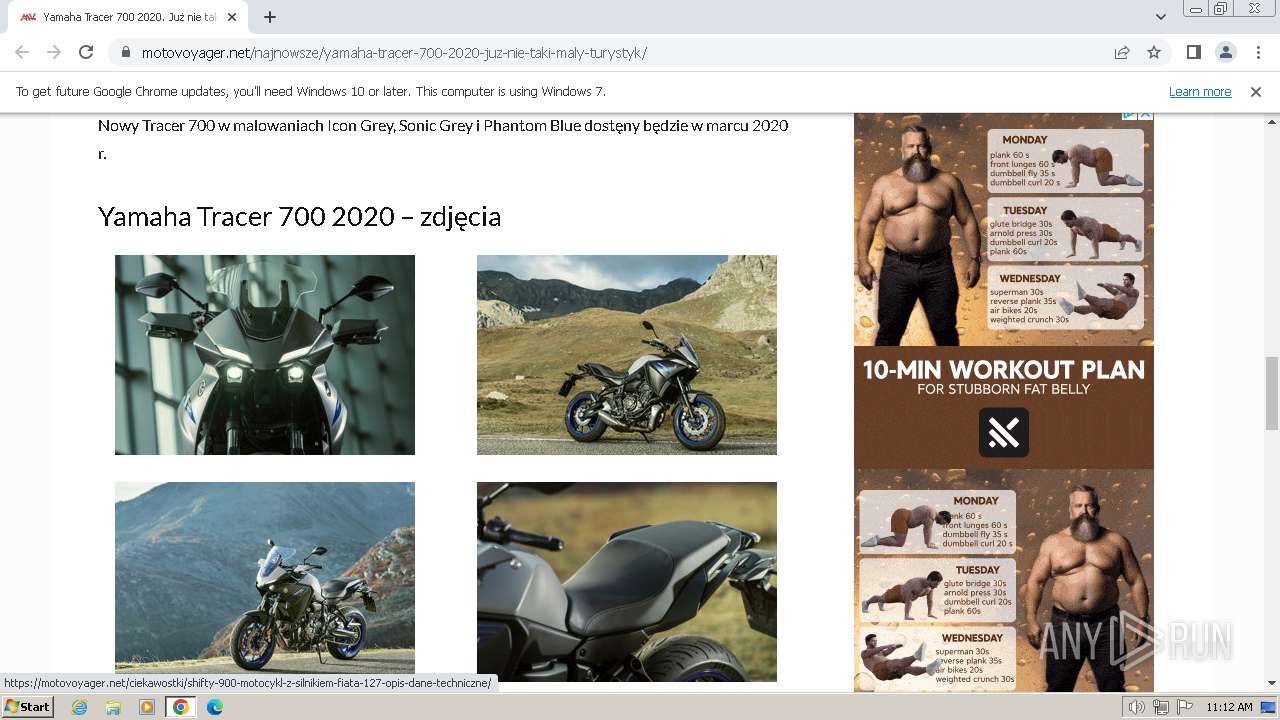View site information padlock icon
The width and height of the screenshot is (1280, 720).
[x=125, y=52]
